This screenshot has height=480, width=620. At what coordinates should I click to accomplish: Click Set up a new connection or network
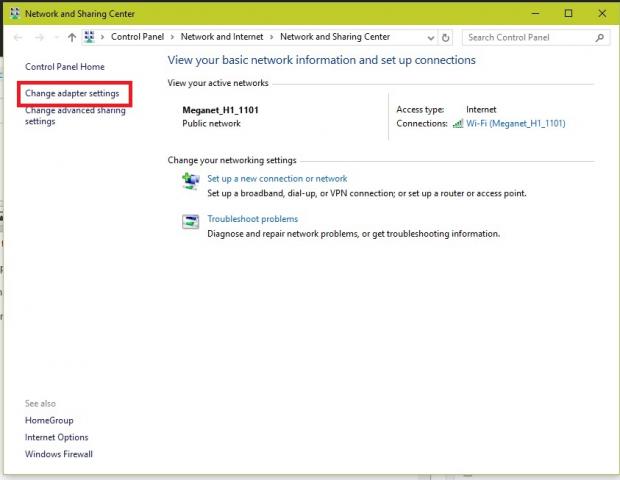click(x=277, y=179)
